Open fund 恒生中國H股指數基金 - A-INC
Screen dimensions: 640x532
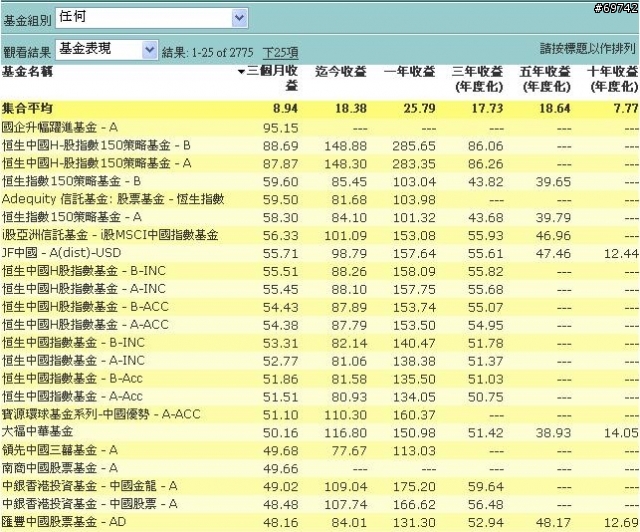click(84, 289)
